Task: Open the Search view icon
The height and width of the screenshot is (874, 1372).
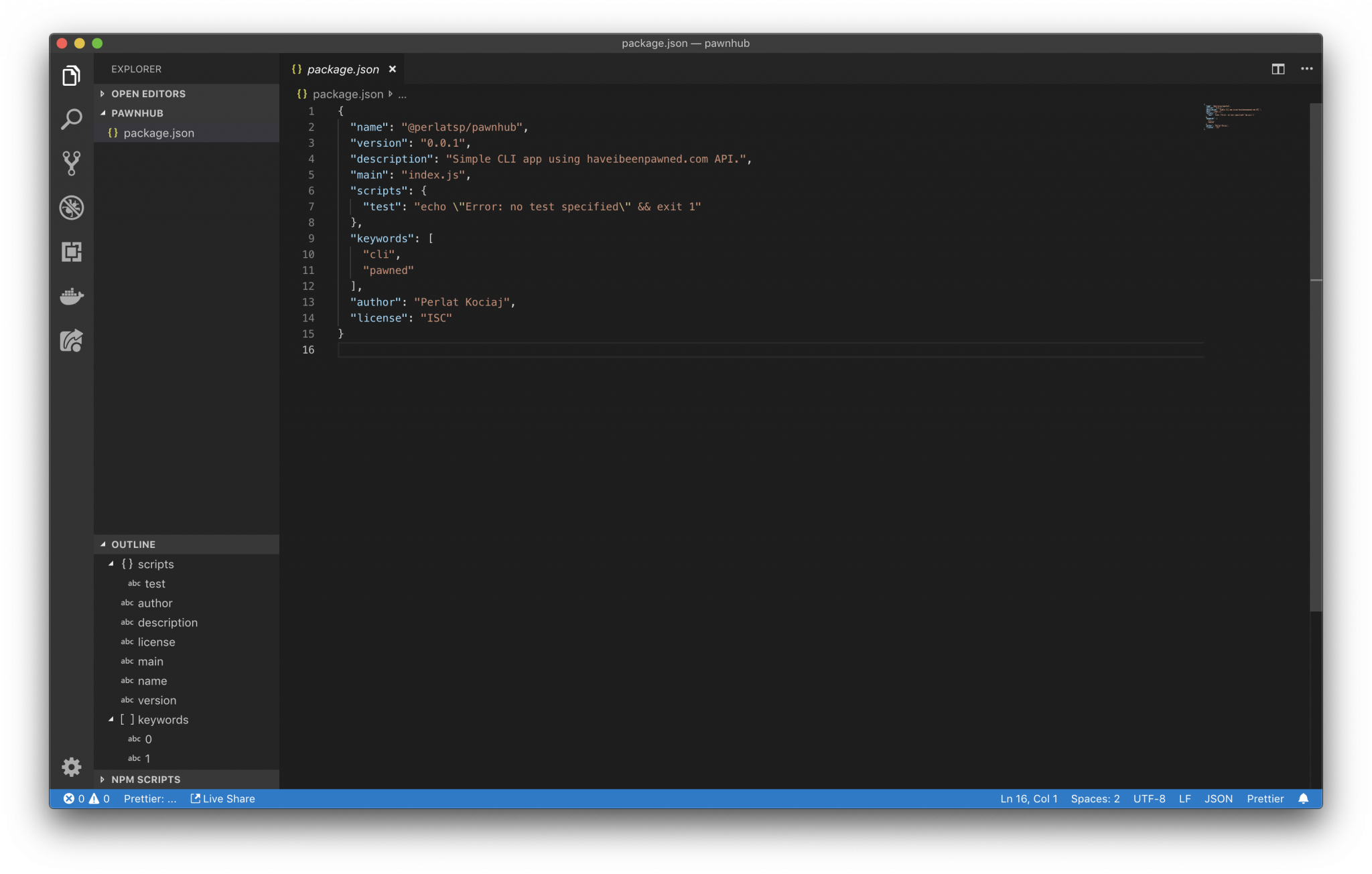Action: (x=71, y=120)
